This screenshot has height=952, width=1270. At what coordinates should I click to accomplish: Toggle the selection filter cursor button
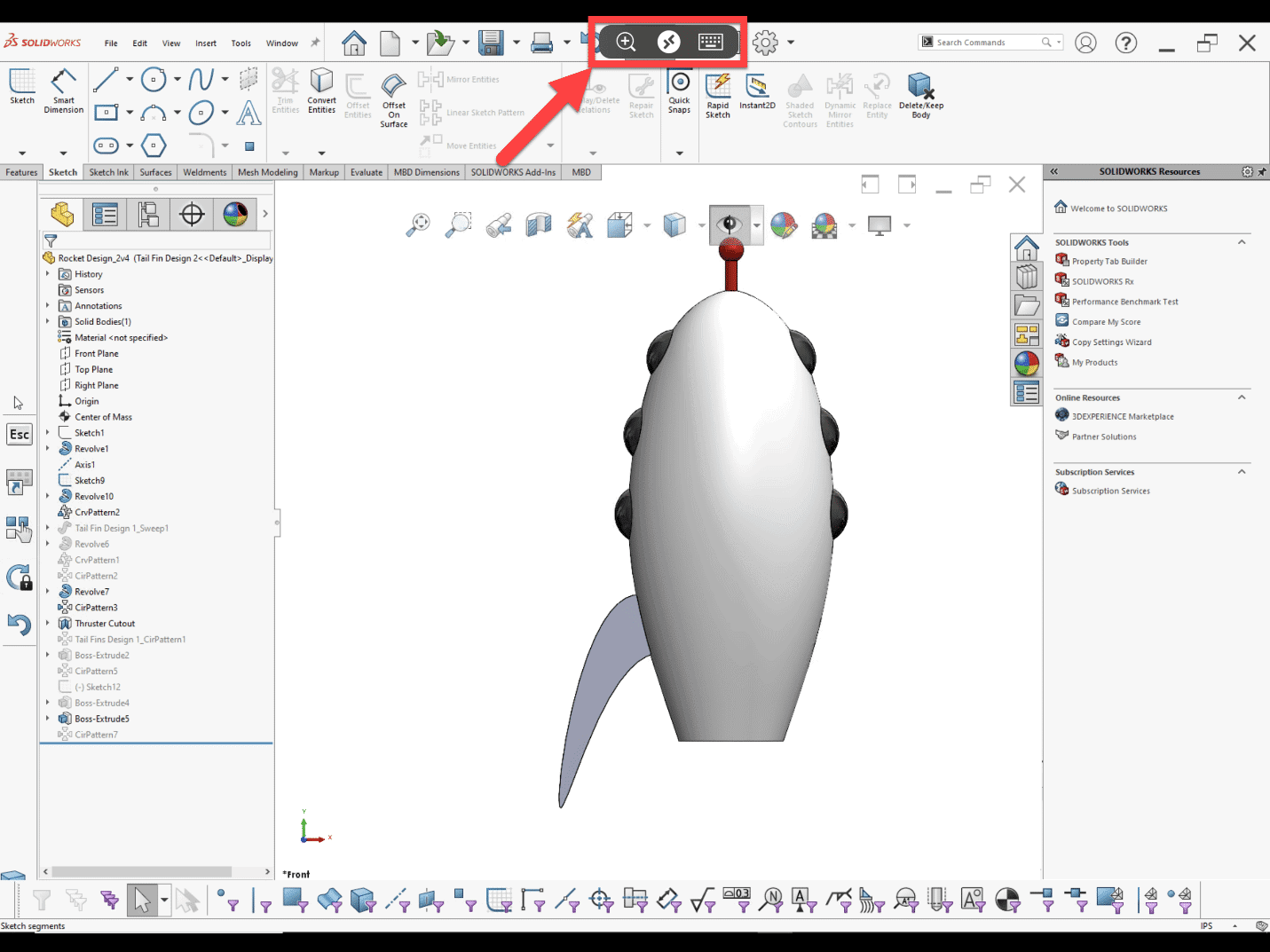[142, 900]
